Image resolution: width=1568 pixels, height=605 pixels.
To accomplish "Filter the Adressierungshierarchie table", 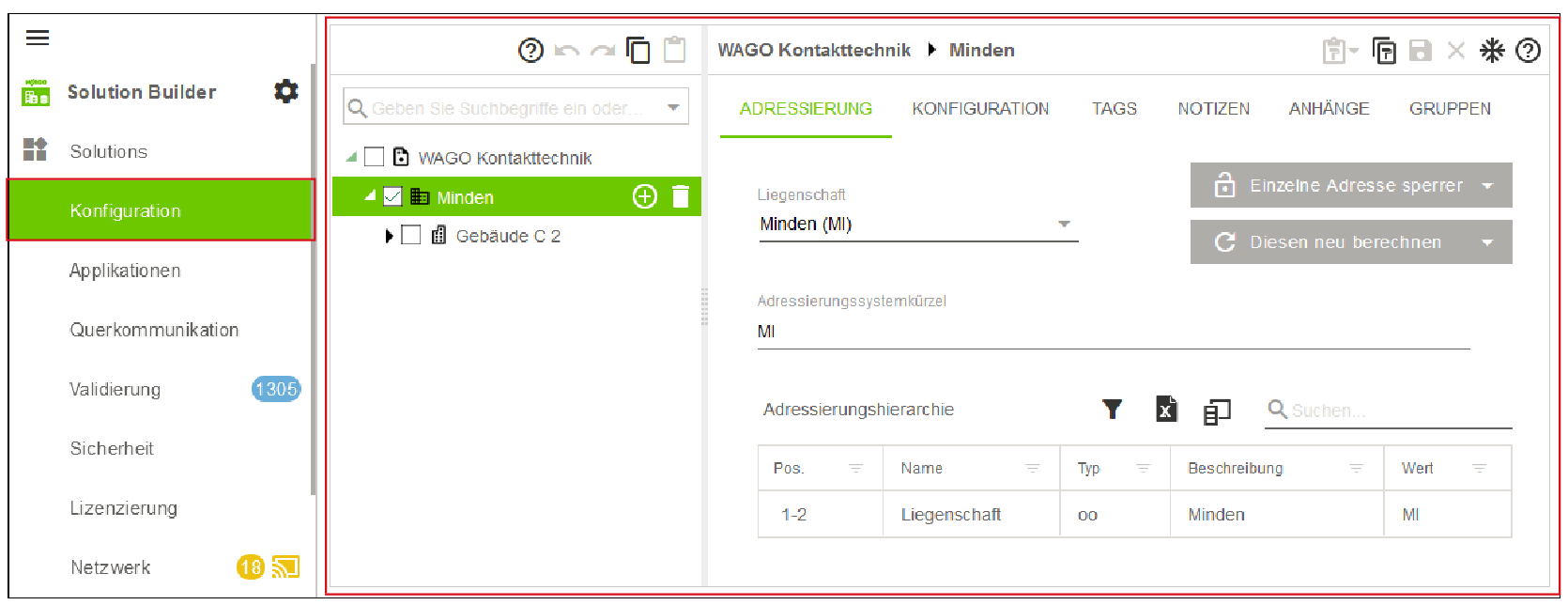I will (x=1113, y=409).
